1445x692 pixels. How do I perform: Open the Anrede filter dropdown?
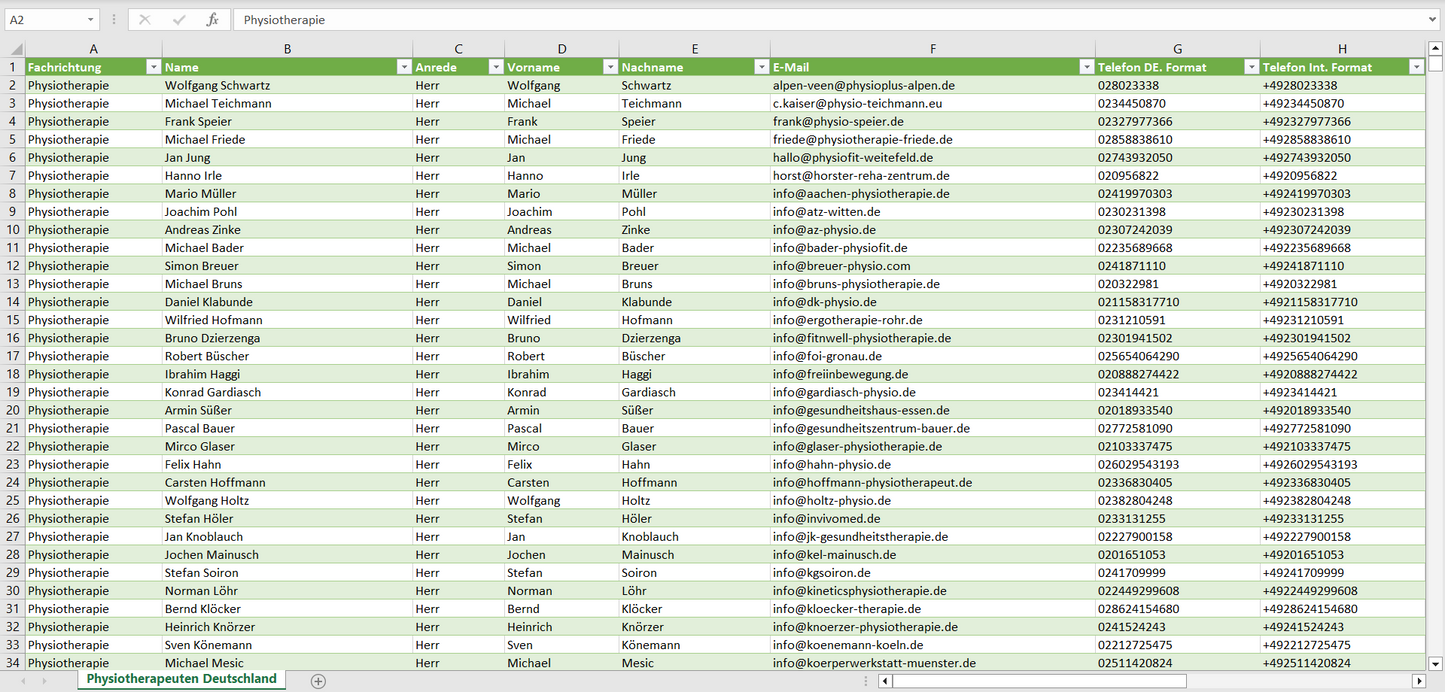coord(495,67)
